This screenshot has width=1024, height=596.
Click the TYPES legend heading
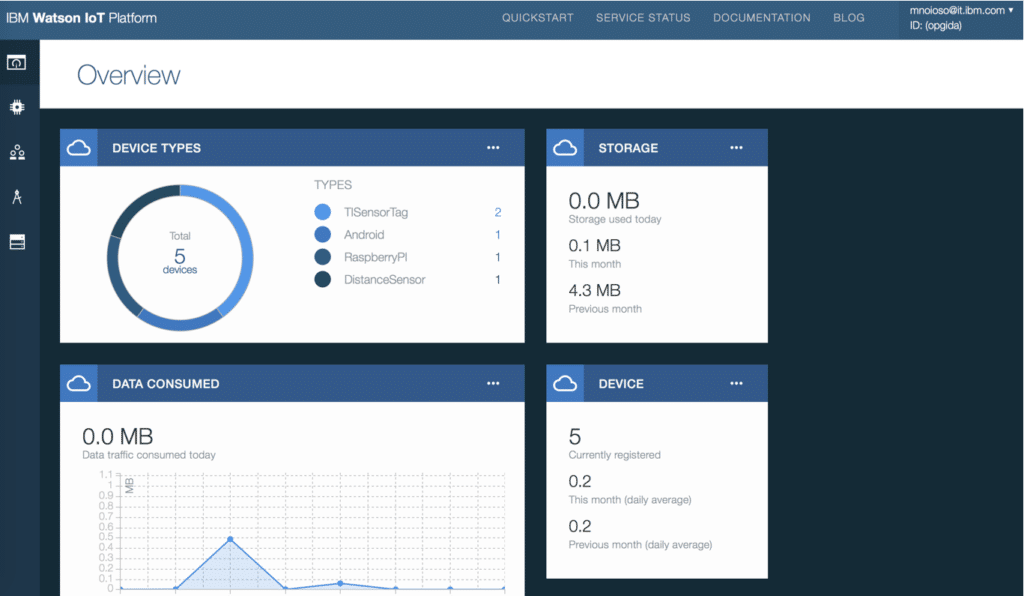(333, 185)
